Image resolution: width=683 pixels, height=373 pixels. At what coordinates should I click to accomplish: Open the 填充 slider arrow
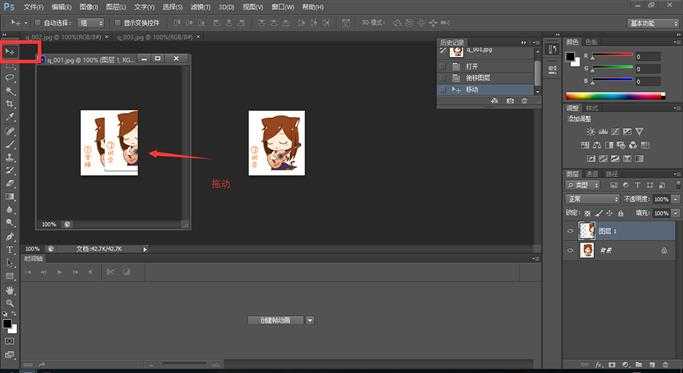[x=676, y=213]
